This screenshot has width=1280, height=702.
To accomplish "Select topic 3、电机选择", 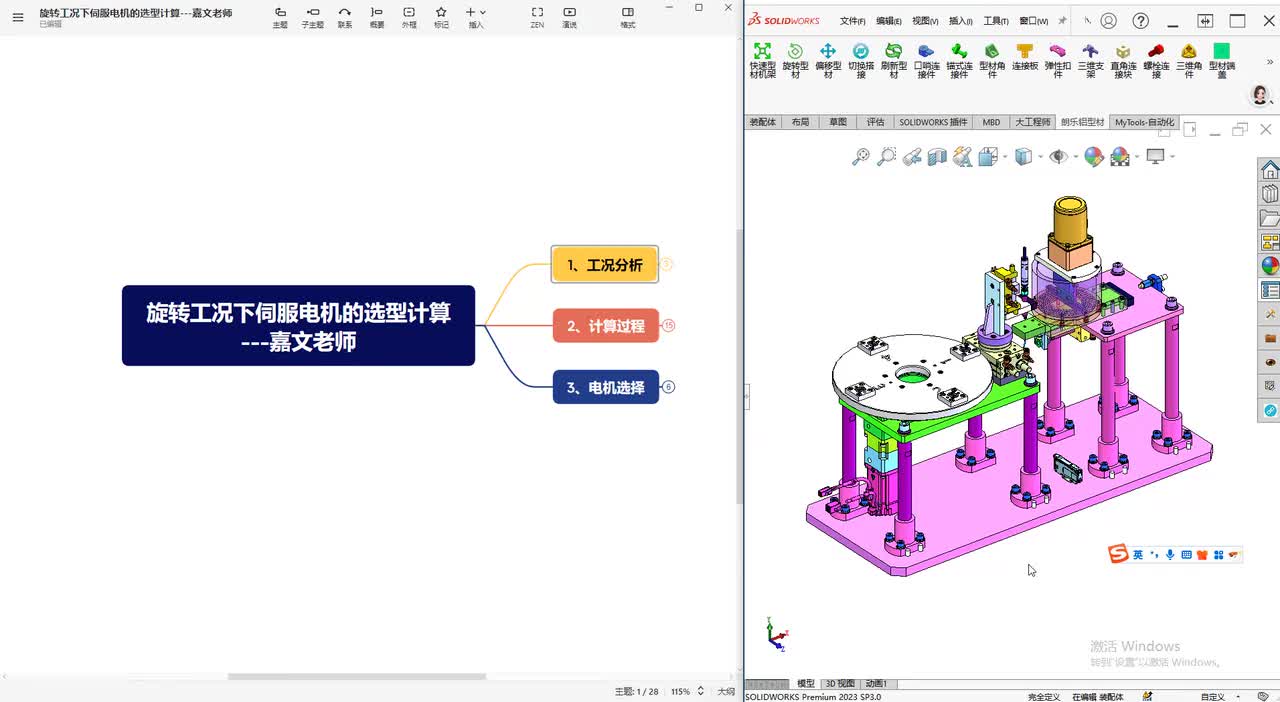I will [606, 387].
